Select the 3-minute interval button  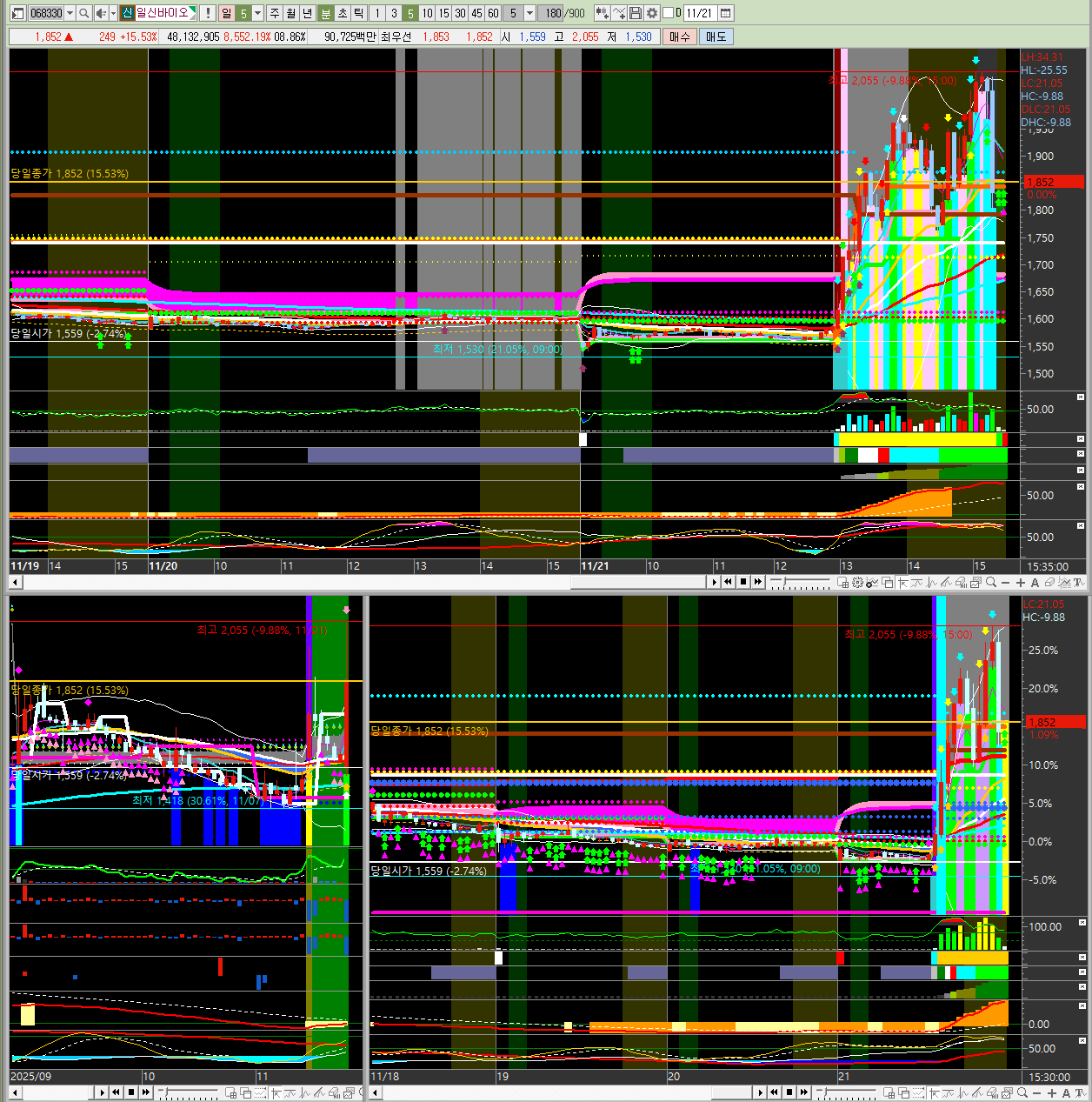point(394,13)
